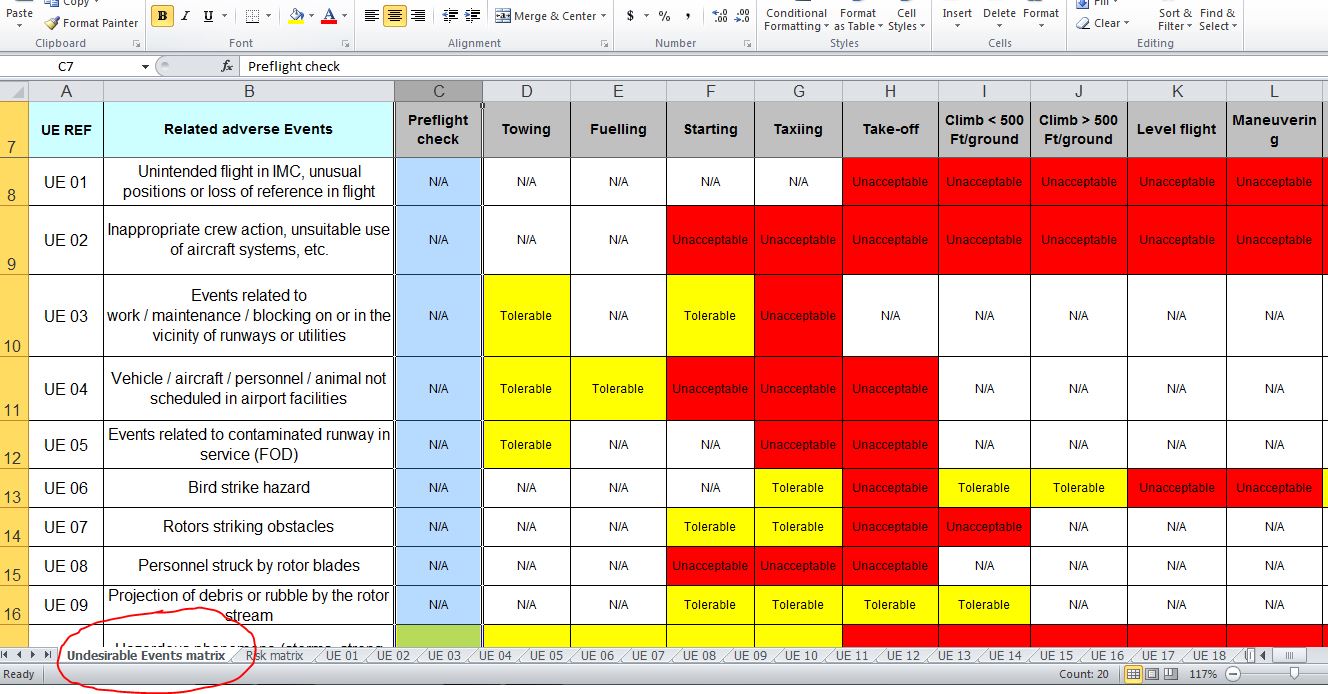1328x694 pixels.
Task: Switch to Page Layout view in status bar
Action: pos(1152,675)
